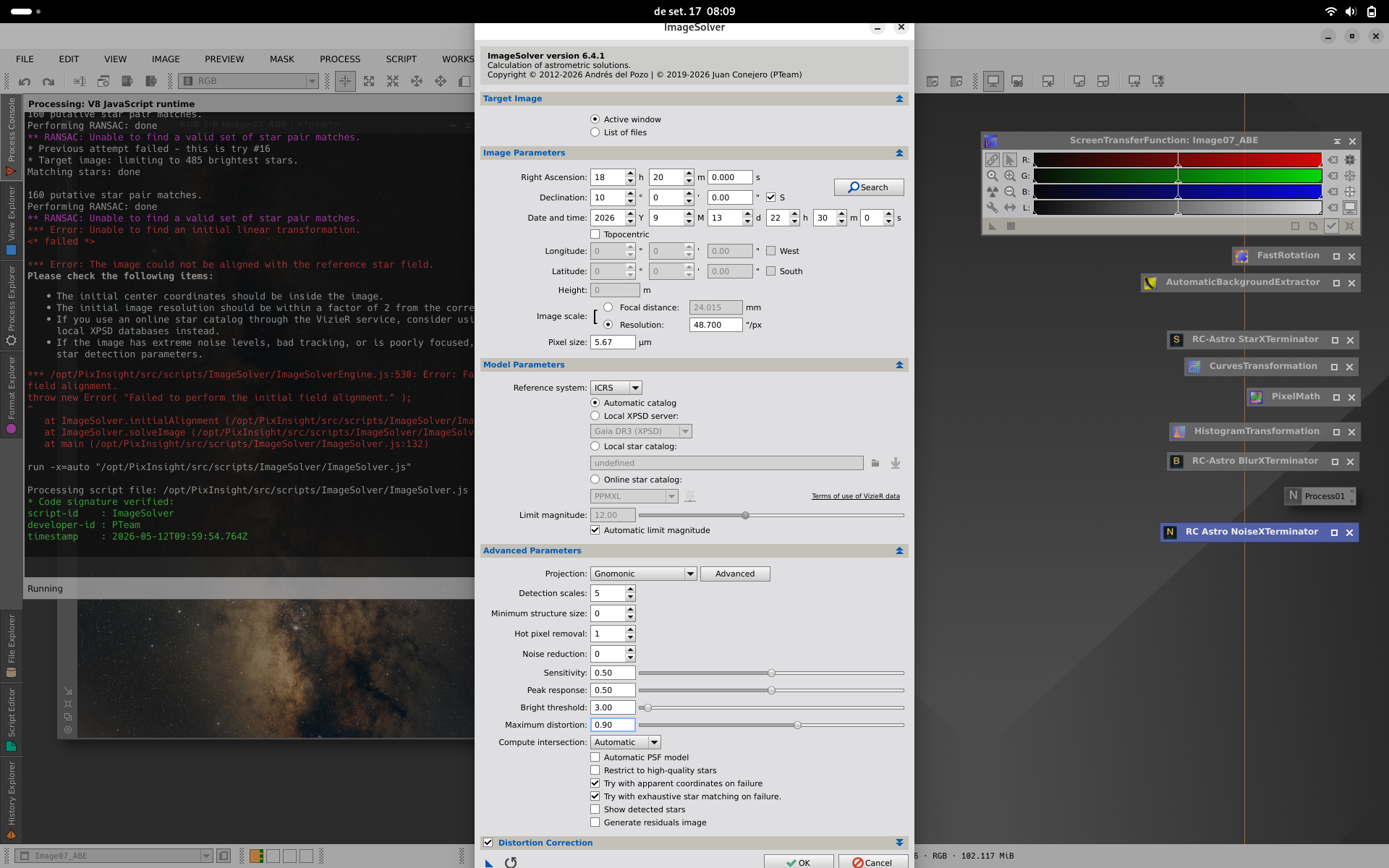Open the Projection Gnomonic dropdown
The image size is (1389, 868).
(x=643, y=574)
